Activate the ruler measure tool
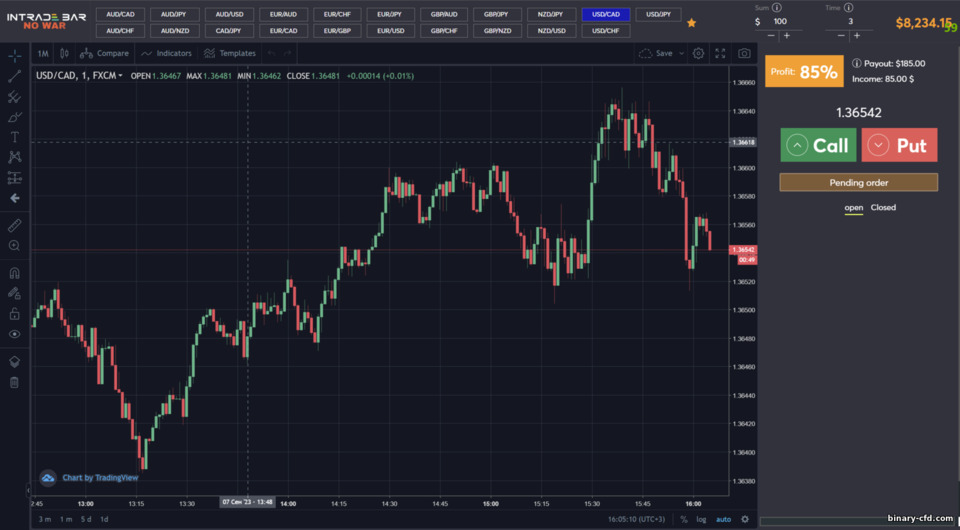 15,225
